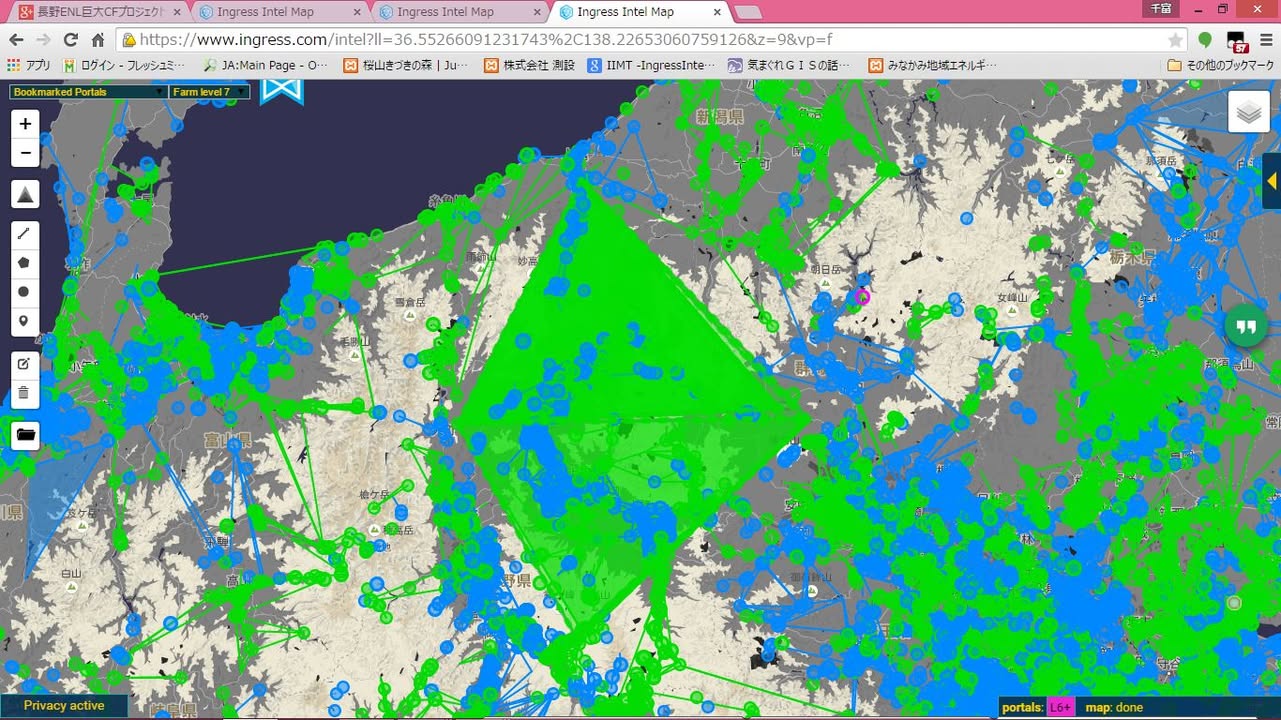Image resolution: width=1281 pixels, height=720 pixels.
Task: Select the active Ingress Intel Map tab
Action: coord(639,12)
